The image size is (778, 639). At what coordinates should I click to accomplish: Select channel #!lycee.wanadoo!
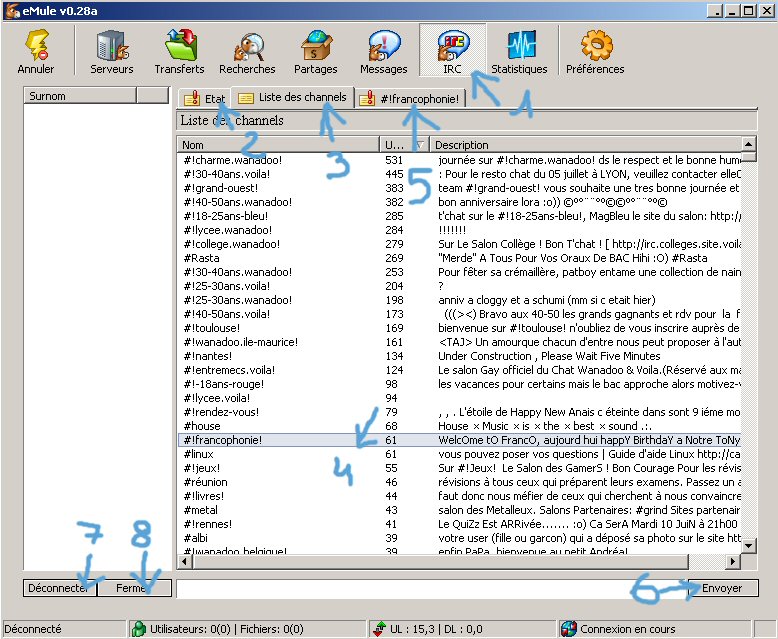[x=459, y=230]
